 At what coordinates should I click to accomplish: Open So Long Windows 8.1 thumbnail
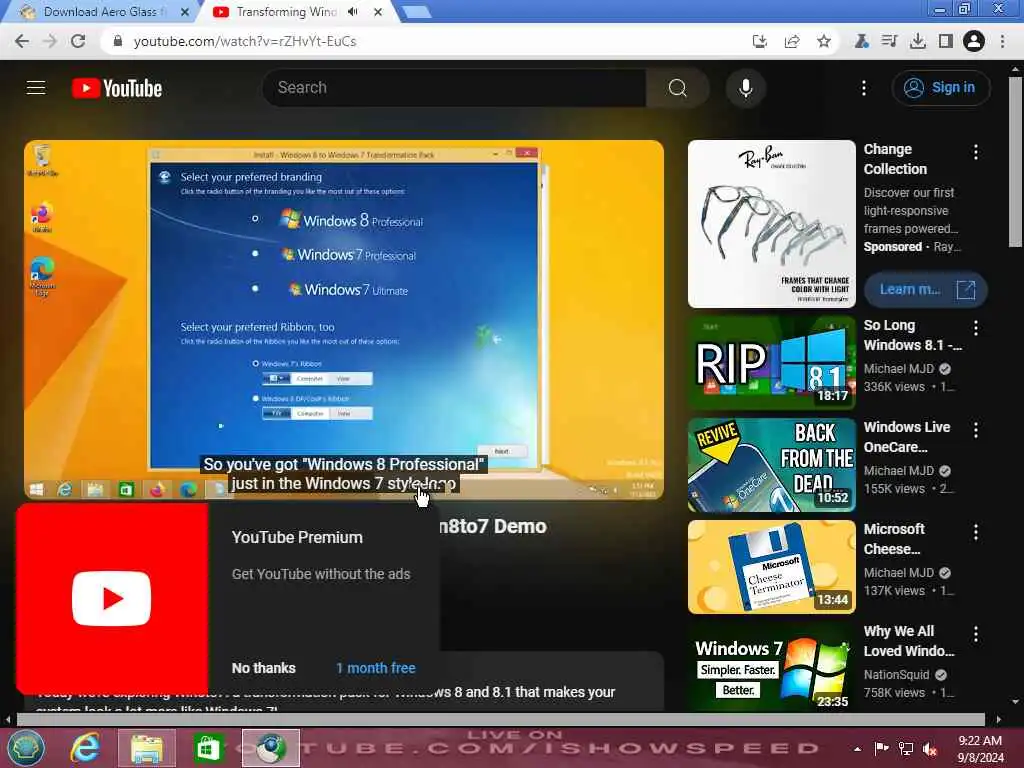[x=771, y=362]
